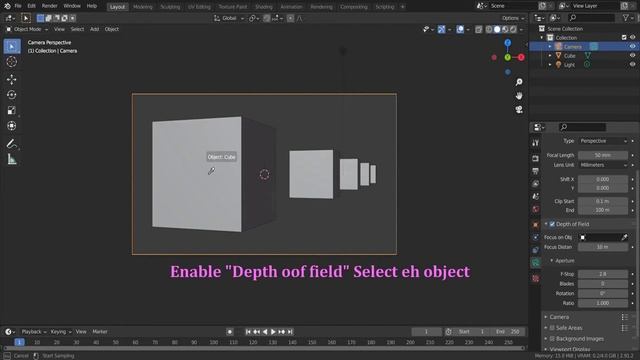Toggle auto keying record button
Viewport: 640px width, 360px height.
pos(230,332)
